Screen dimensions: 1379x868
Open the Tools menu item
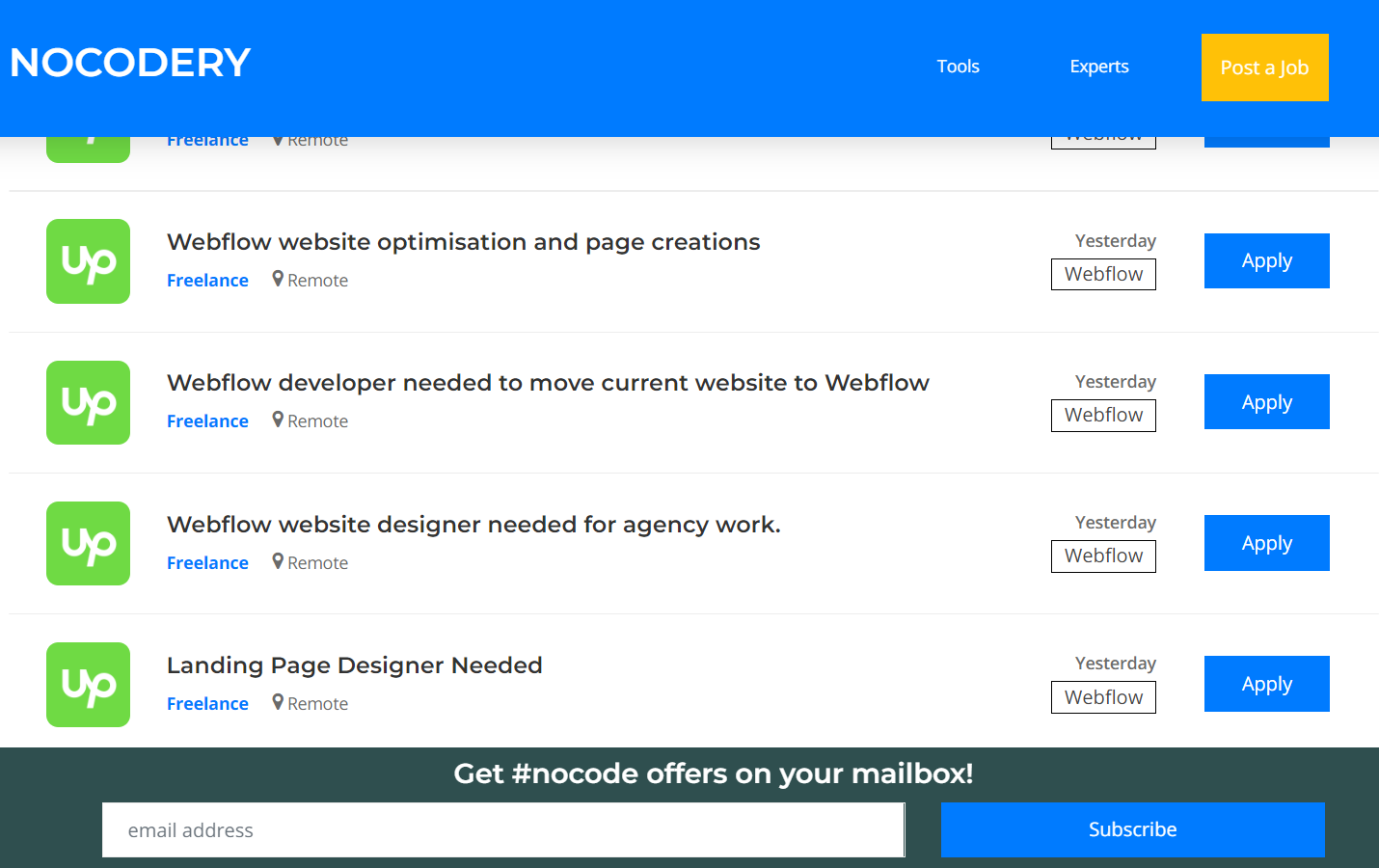958,67
